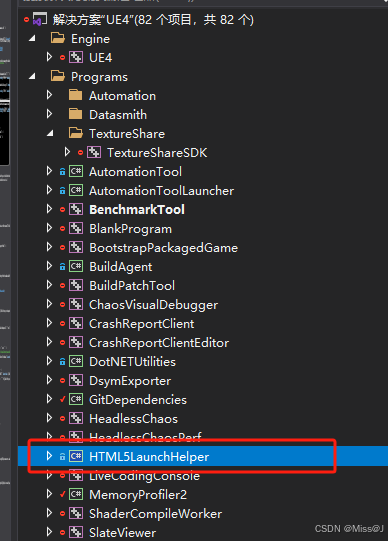Click the blue lock icon beside BuildAgent

click(62, 266)
